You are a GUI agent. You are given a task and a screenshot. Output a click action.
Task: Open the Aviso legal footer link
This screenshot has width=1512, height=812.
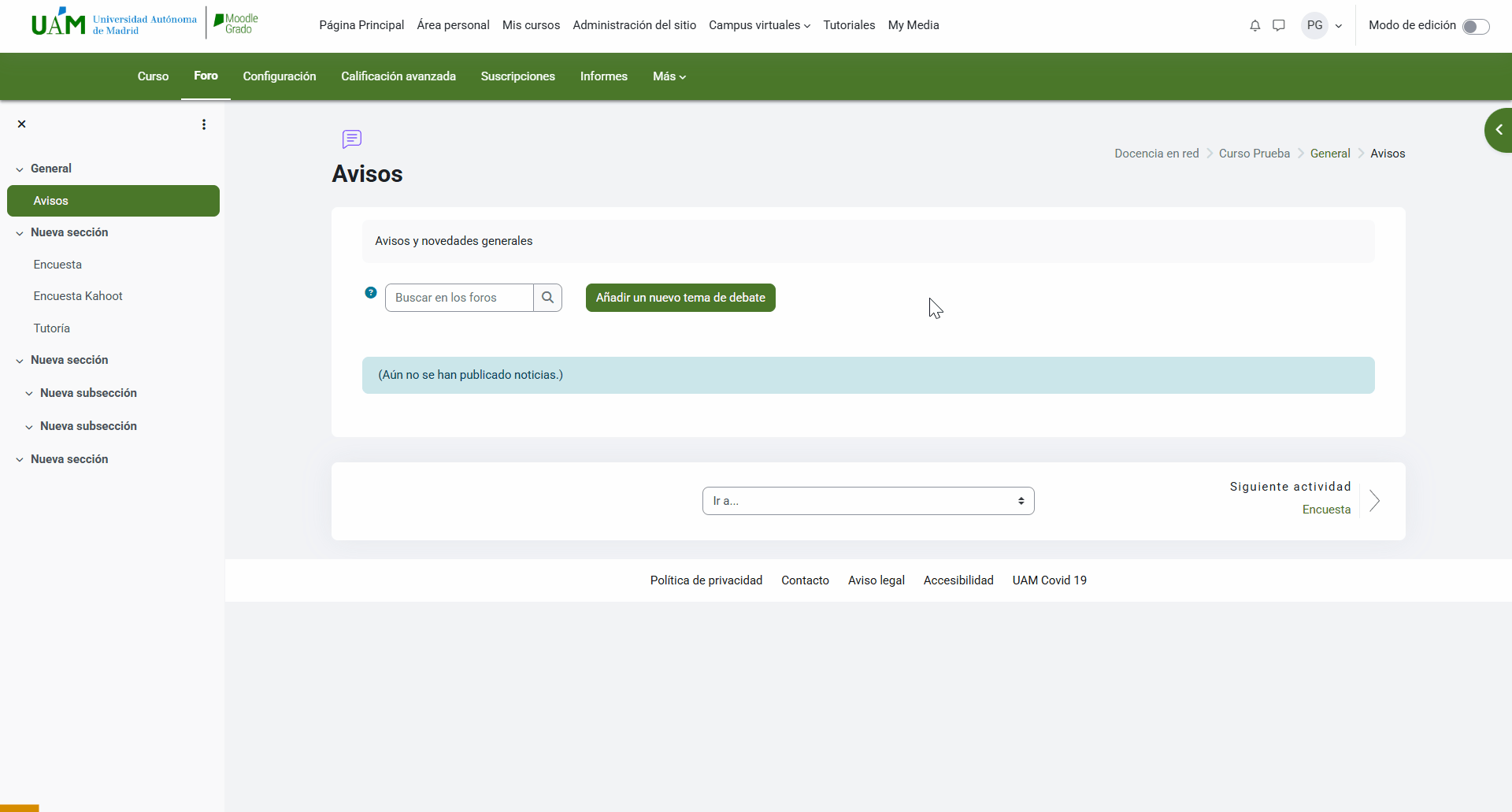(876, 580)
